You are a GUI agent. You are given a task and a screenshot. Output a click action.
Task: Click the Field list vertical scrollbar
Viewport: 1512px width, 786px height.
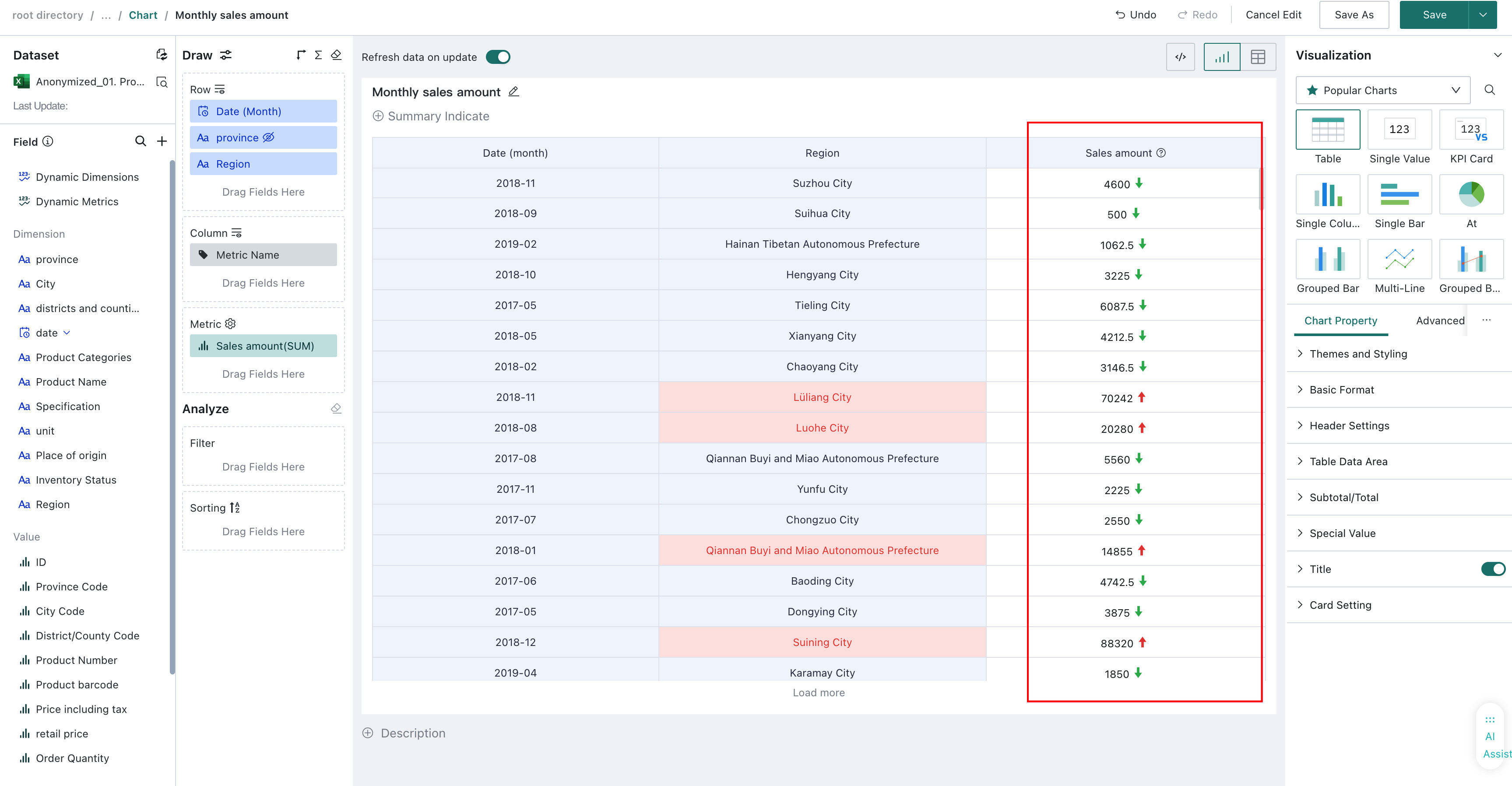172,417
